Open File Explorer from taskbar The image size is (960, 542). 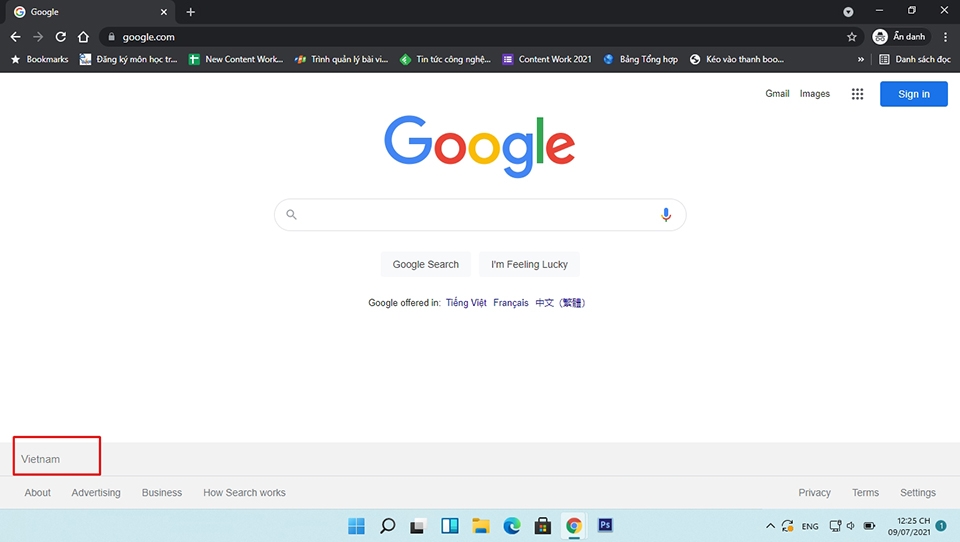tap(481, 525)
